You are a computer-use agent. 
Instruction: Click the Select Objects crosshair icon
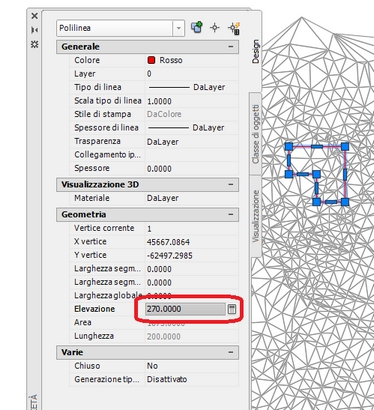point(215,28)
